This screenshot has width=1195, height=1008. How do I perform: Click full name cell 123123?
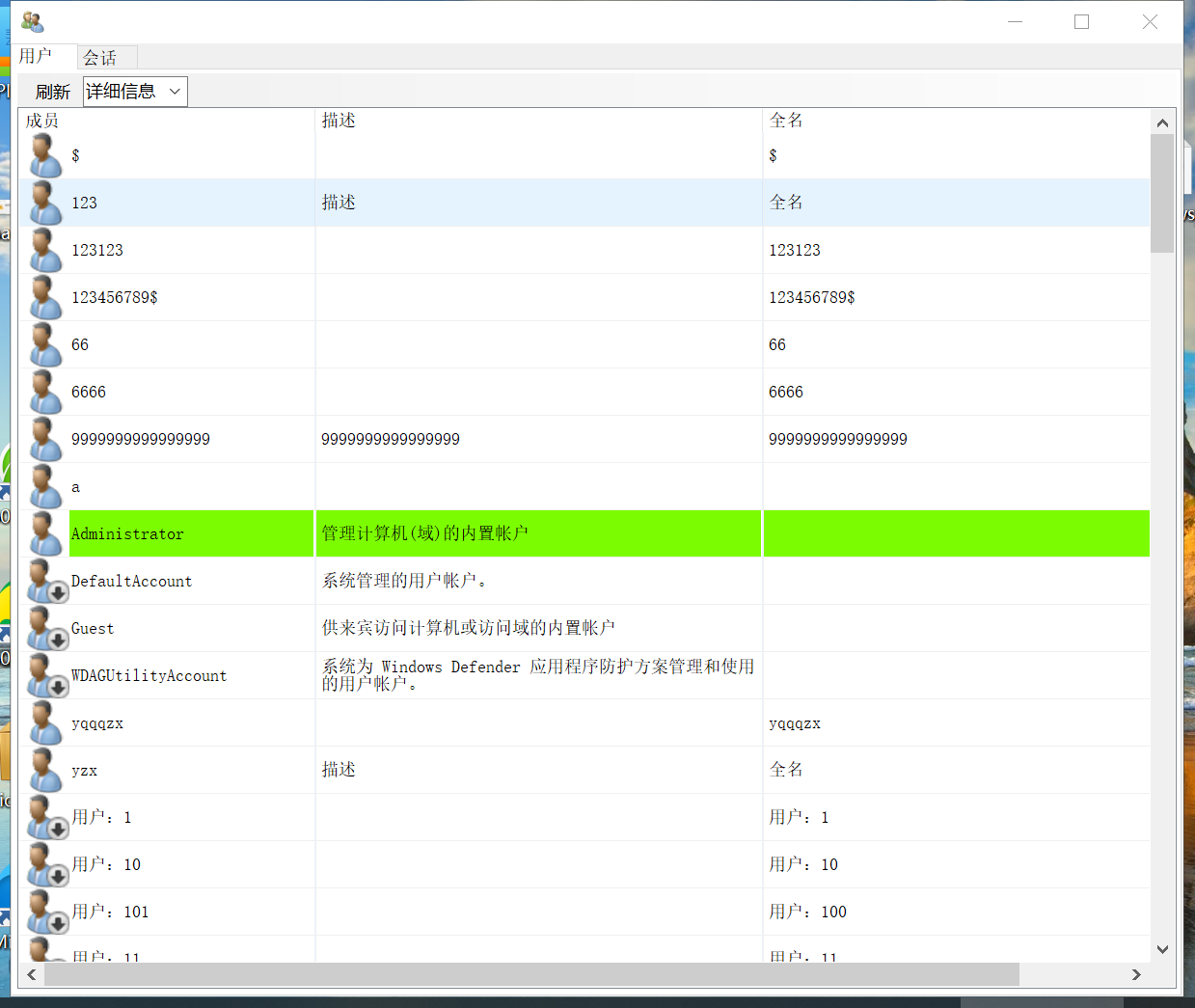click(795, 250)
